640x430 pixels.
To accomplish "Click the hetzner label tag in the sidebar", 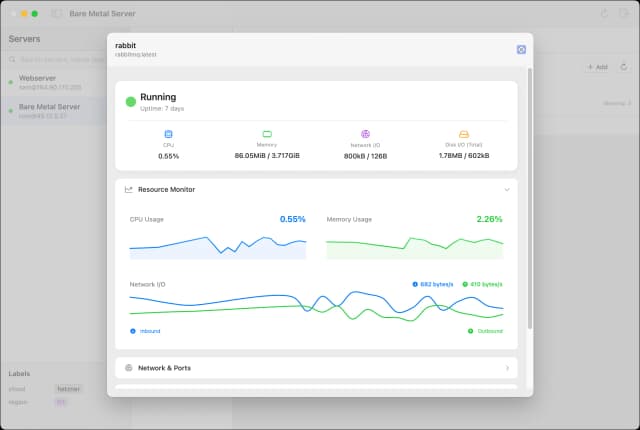I will pos(69,389).
